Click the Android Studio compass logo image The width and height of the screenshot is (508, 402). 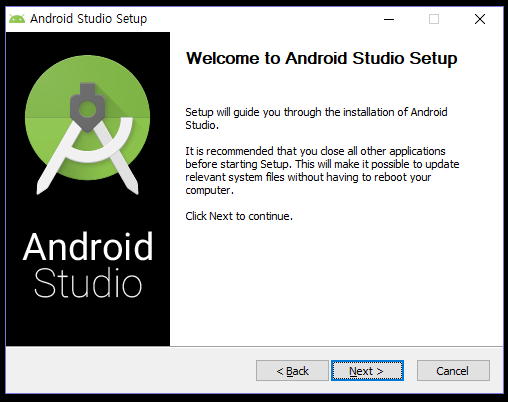pos(87,125)
